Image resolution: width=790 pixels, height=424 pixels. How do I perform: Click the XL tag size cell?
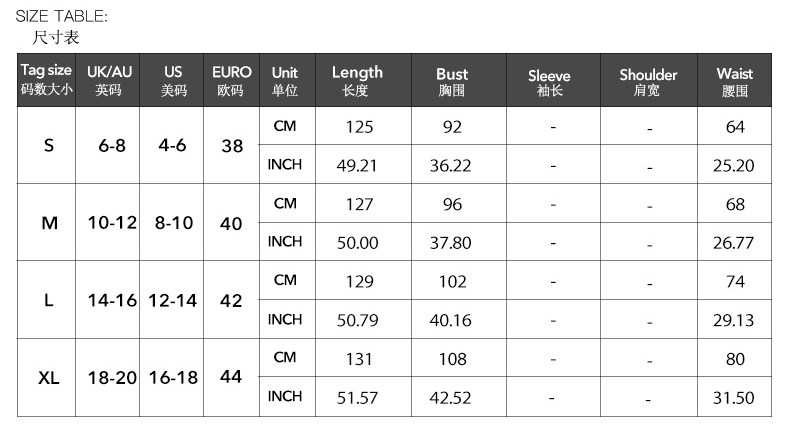pos(49,378)
